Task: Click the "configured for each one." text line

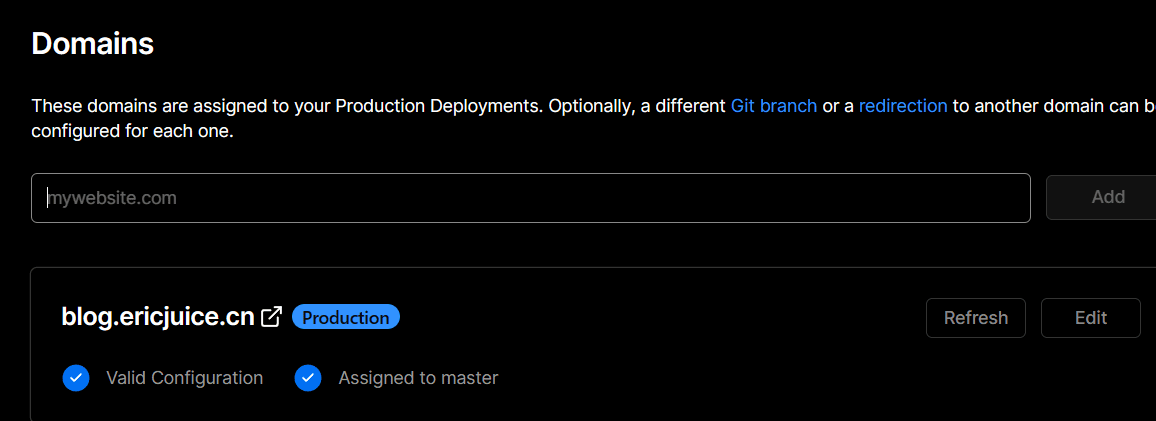Action: coord(132,131)
